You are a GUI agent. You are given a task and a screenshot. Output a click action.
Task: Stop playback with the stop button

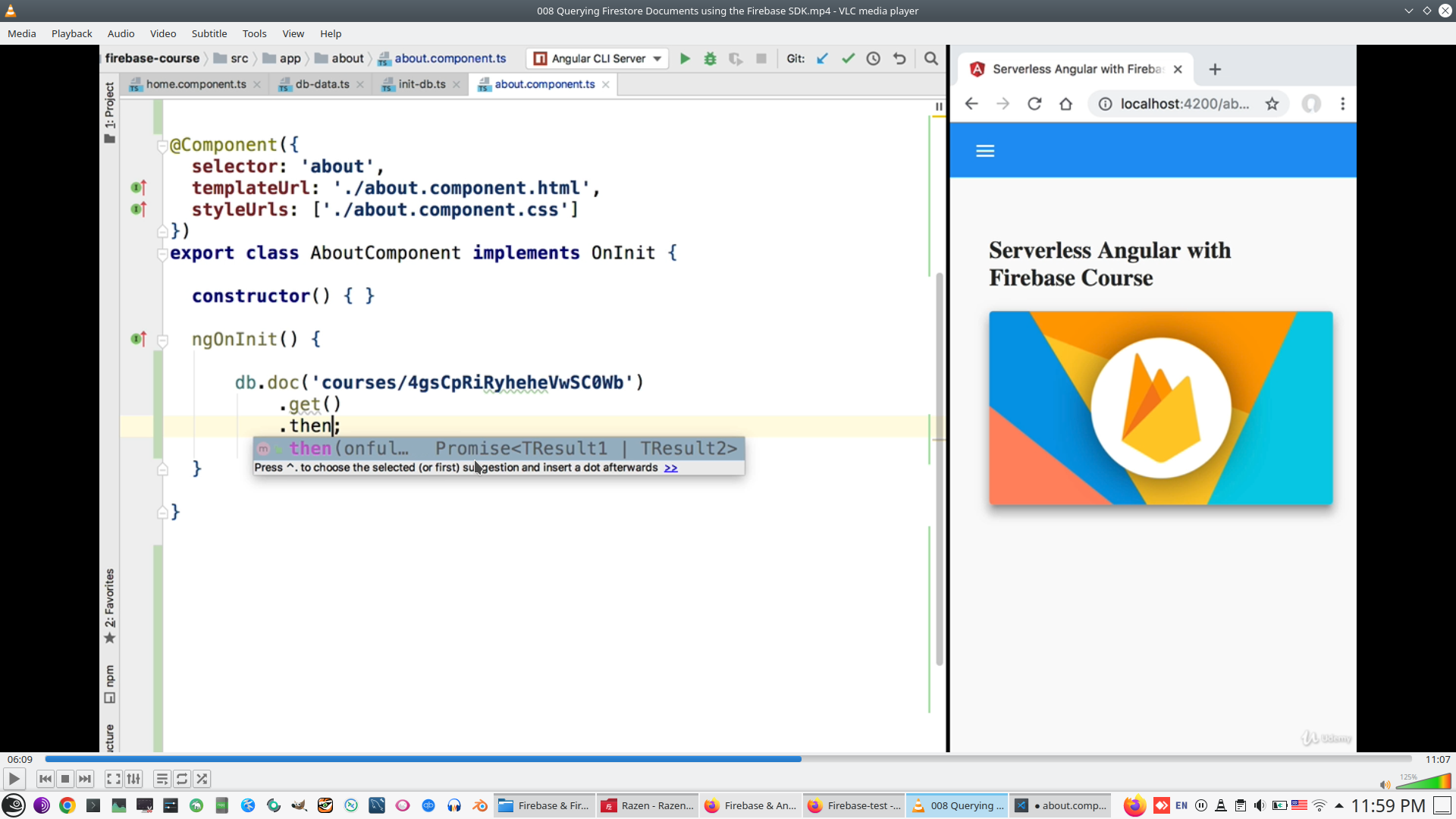click(x=65, y=779)
